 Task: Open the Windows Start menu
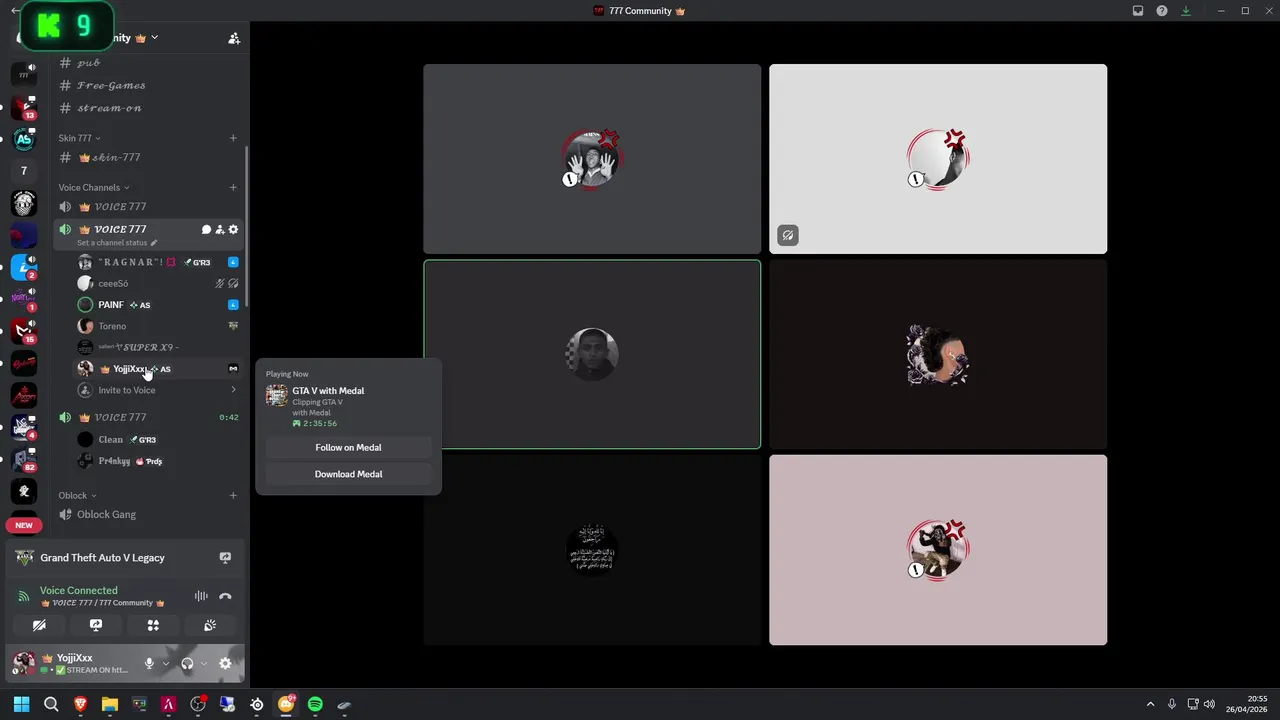21,704
